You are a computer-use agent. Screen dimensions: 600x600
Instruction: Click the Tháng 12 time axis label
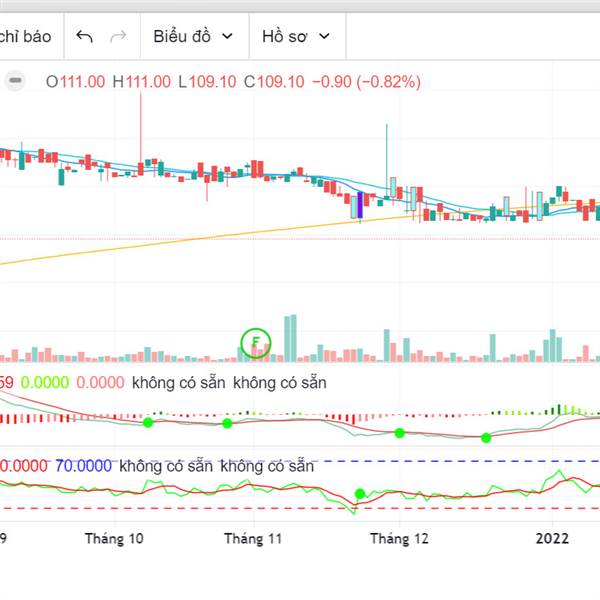click(399, 539)
